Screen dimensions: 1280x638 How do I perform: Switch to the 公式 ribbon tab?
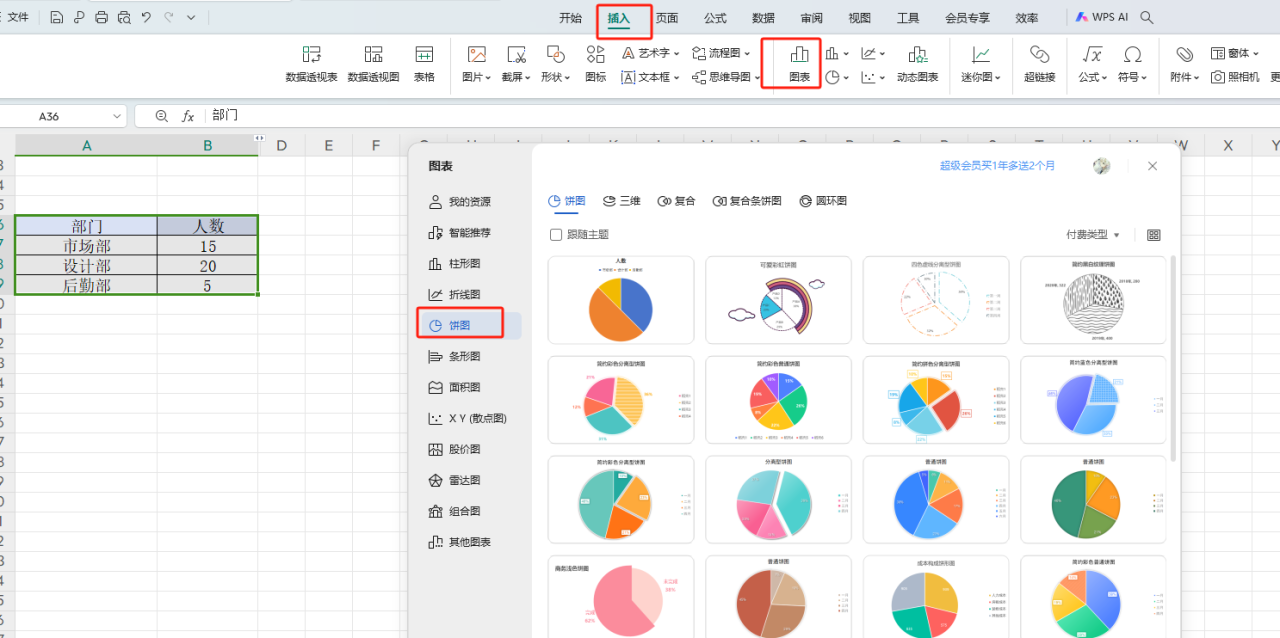click(x=715, y=18)
